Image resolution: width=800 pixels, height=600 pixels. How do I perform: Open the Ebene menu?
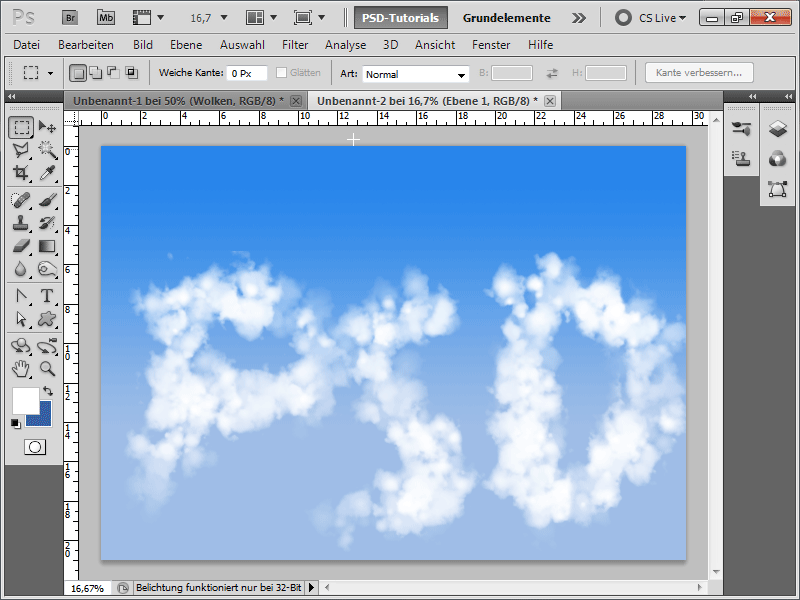[x=186, y=45]
